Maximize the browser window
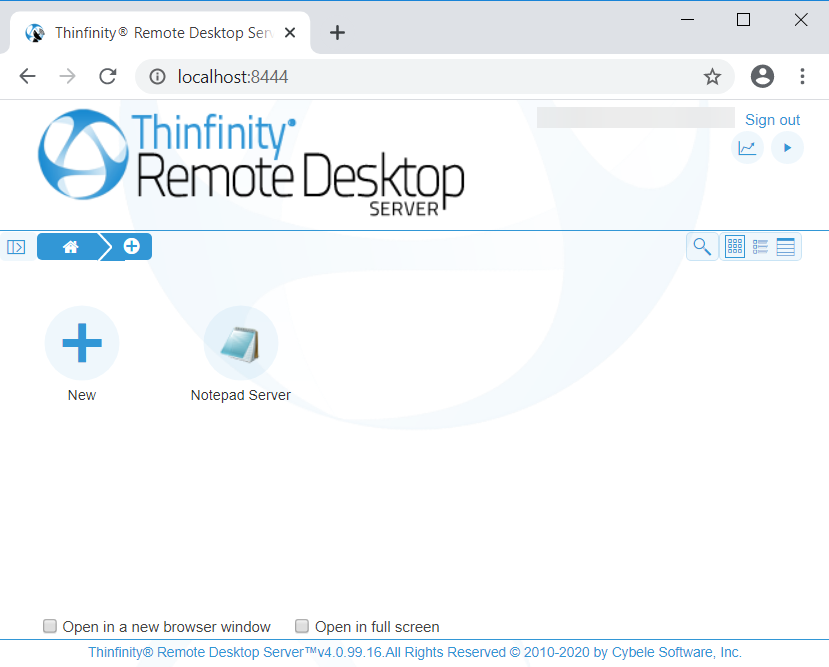829x667 pixels. [x=743, y=20]
